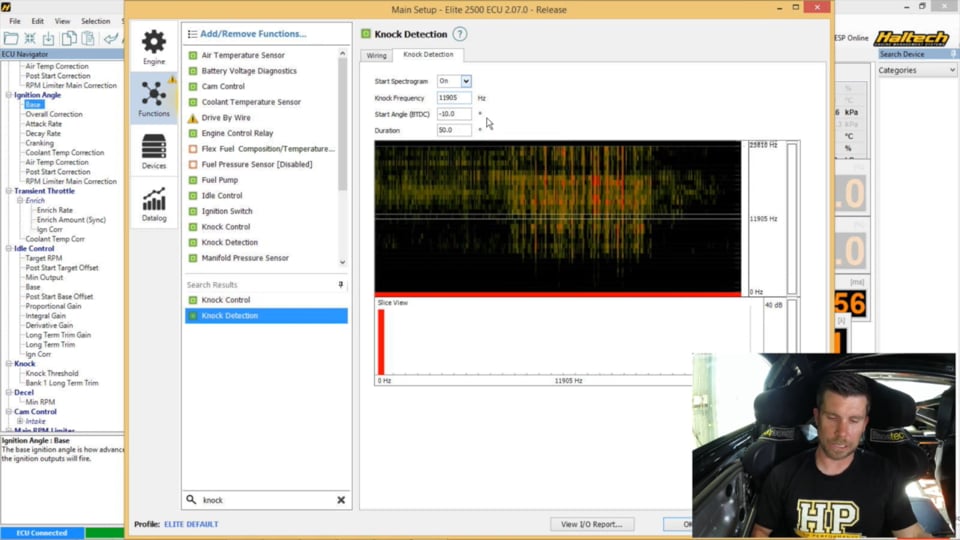Clear the knock search text
Screen dimensions: 960x540
coord(341,500)
